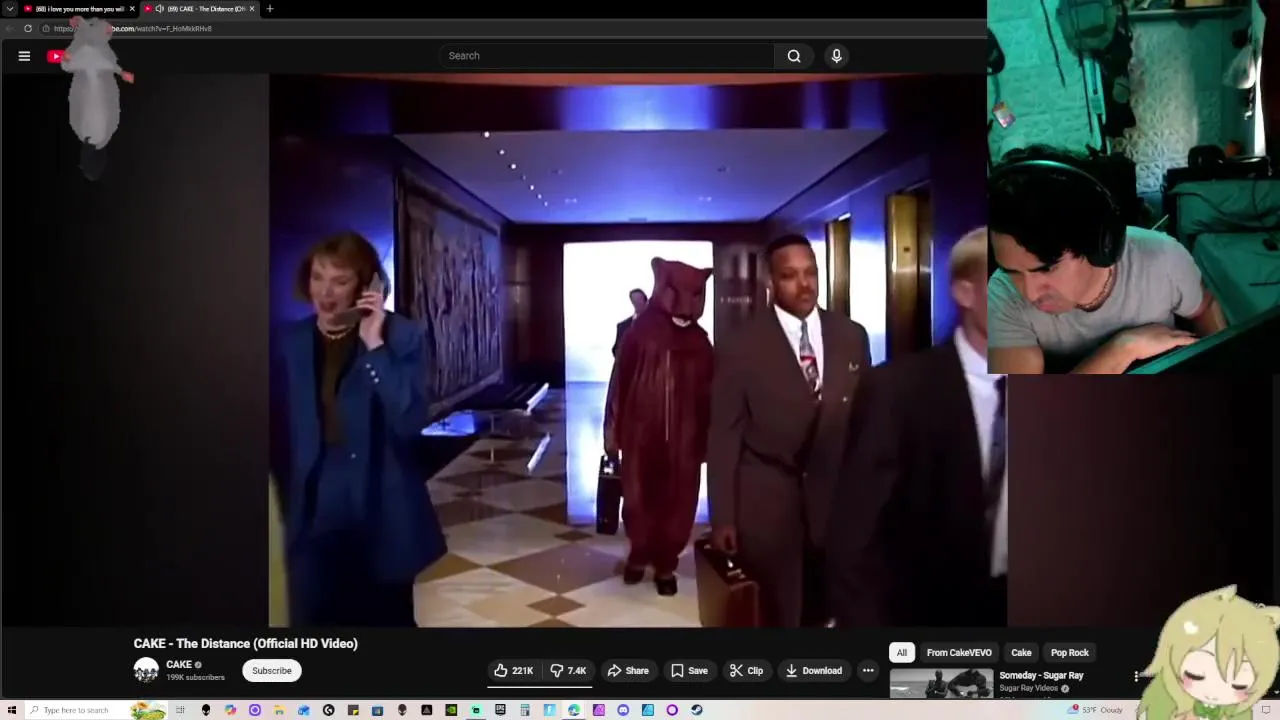Open the Calculator icon on taskbar
The image size is (1280, 720).
[525, 710]
